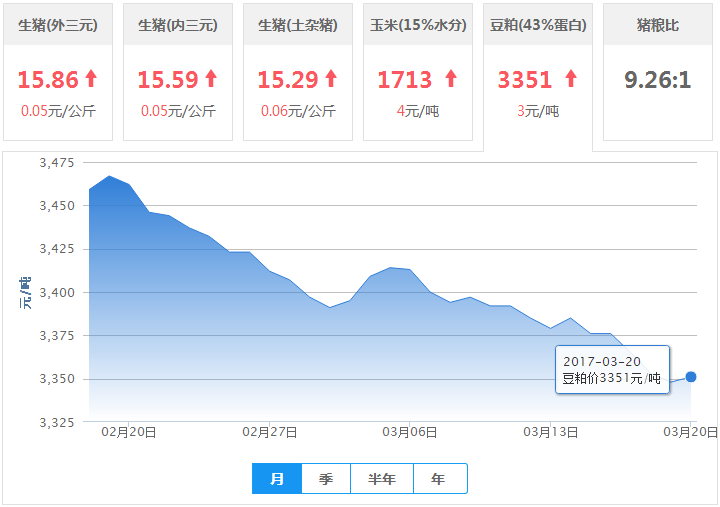720x507 pixels.
Task: Click the 0.06元/公斤 change text
Action: pyautogui.click(x=298, y=111)
